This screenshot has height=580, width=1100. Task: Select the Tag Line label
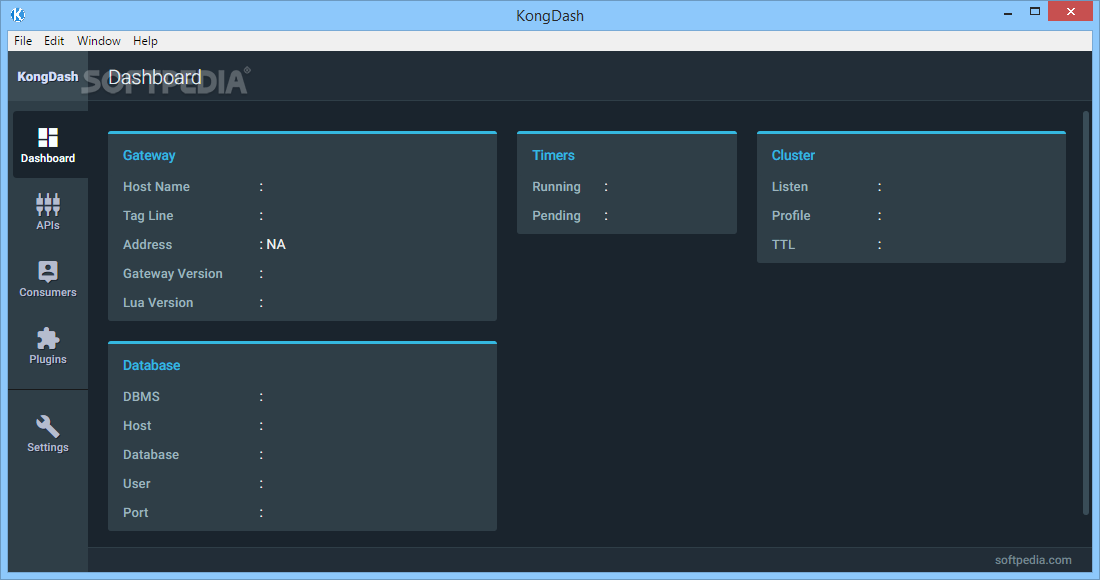(x=148, y=216)
